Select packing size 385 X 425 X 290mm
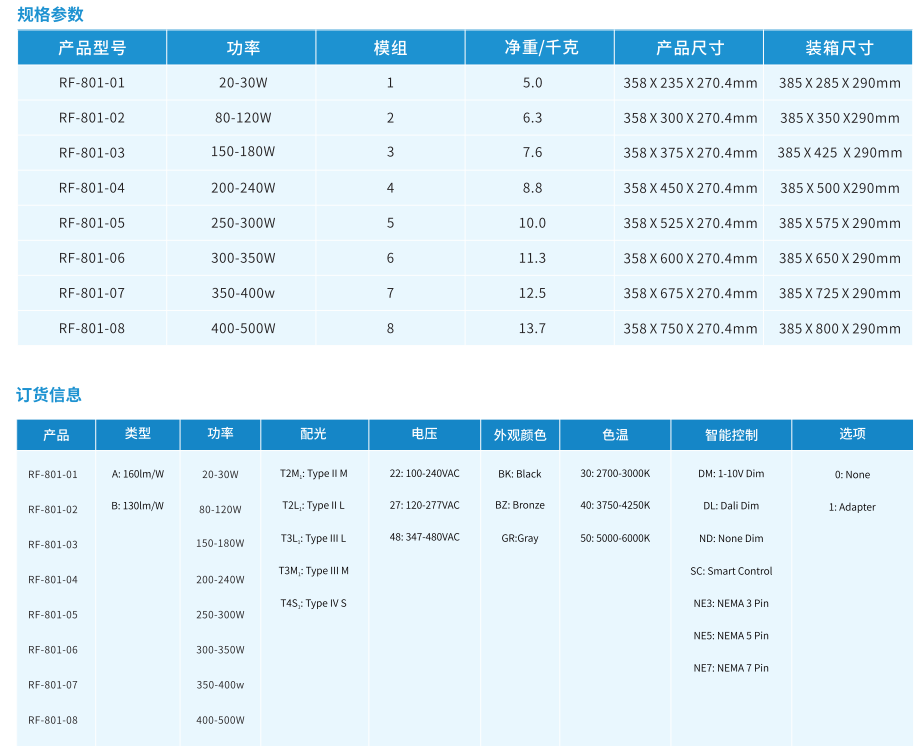Image resolution: width=924 pixels, height=746 pixels. pyautogui.click(x=840, y=153)
